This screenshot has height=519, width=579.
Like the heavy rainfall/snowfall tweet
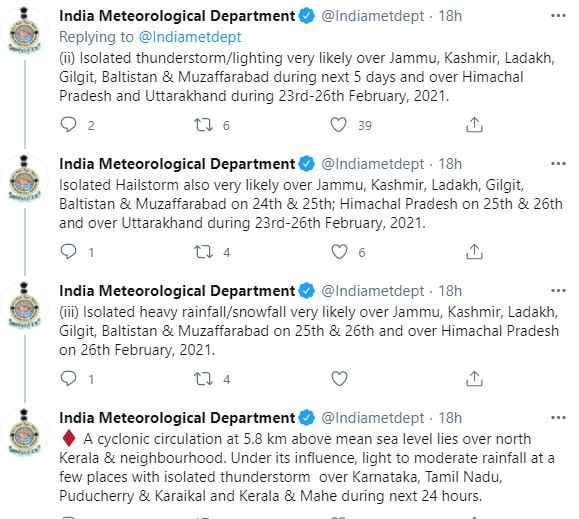pyautogui.click(x=339, y=379)
